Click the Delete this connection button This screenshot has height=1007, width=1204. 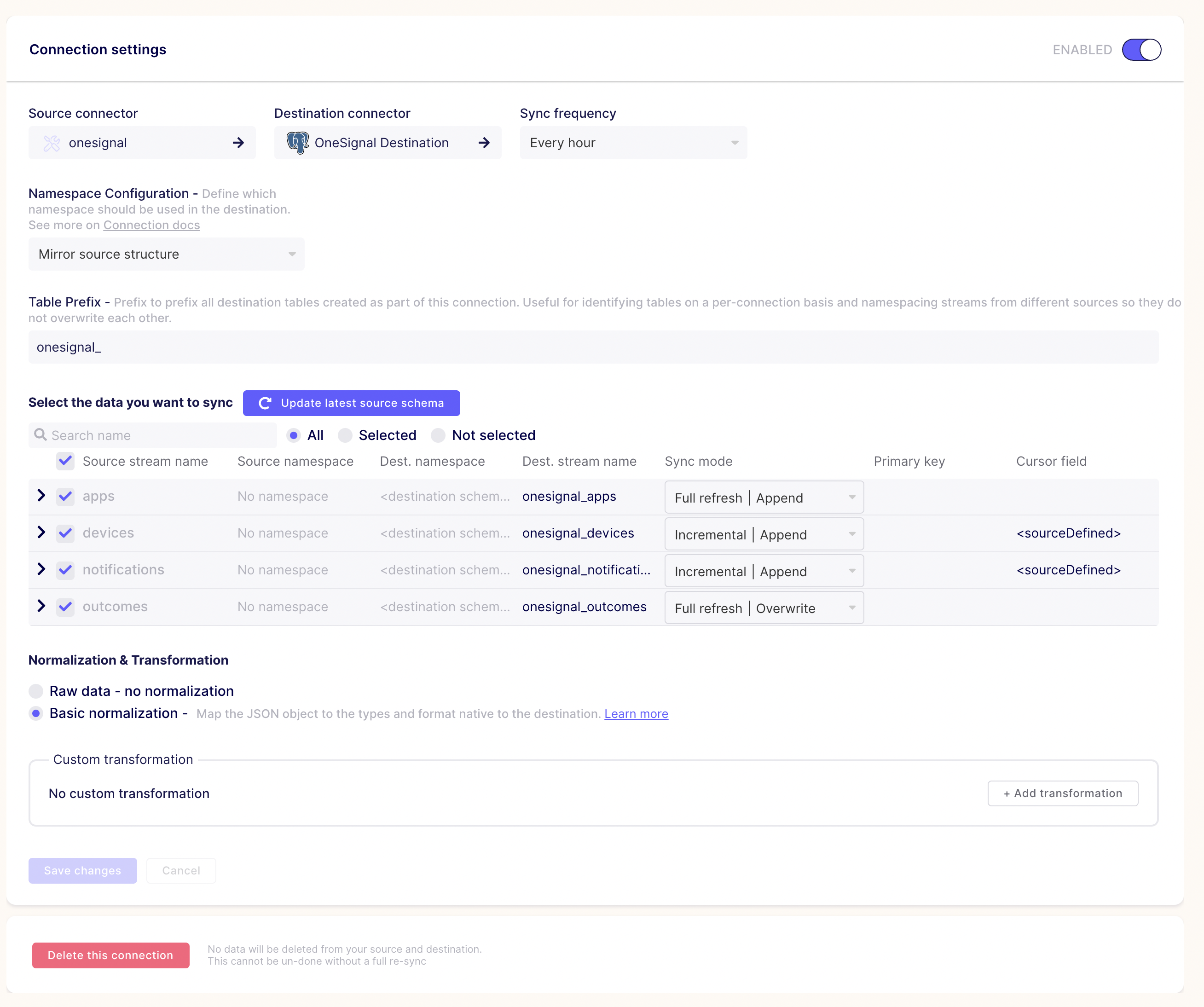110,955
